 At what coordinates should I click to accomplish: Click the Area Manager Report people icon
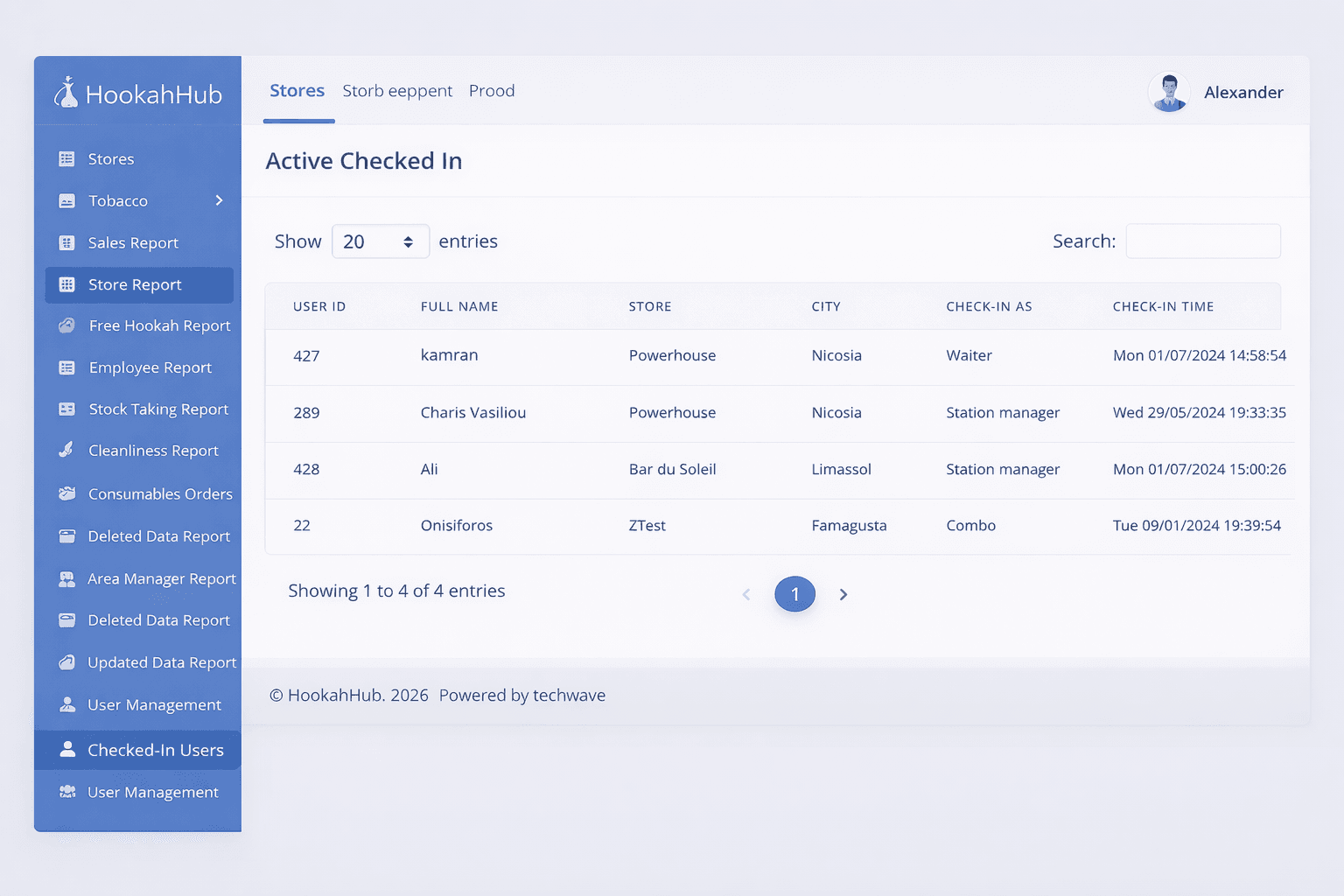tap(67, 578)
